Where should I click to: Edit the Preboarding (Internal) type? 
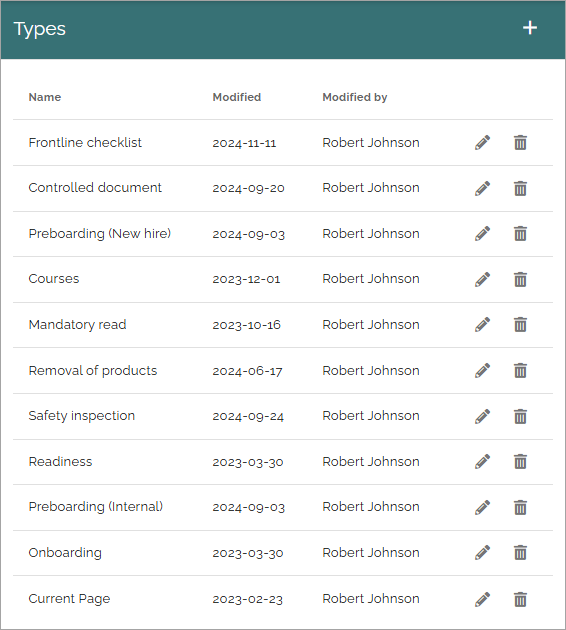point(482,507)
